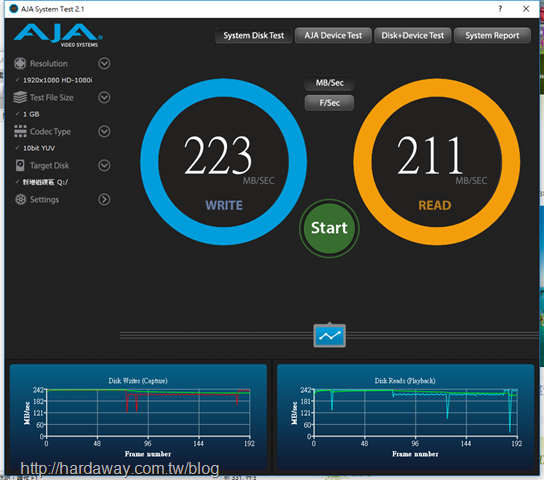Click the AJA System Test title bar icon
The image size is (544, 480).
[x=14, y=9]
